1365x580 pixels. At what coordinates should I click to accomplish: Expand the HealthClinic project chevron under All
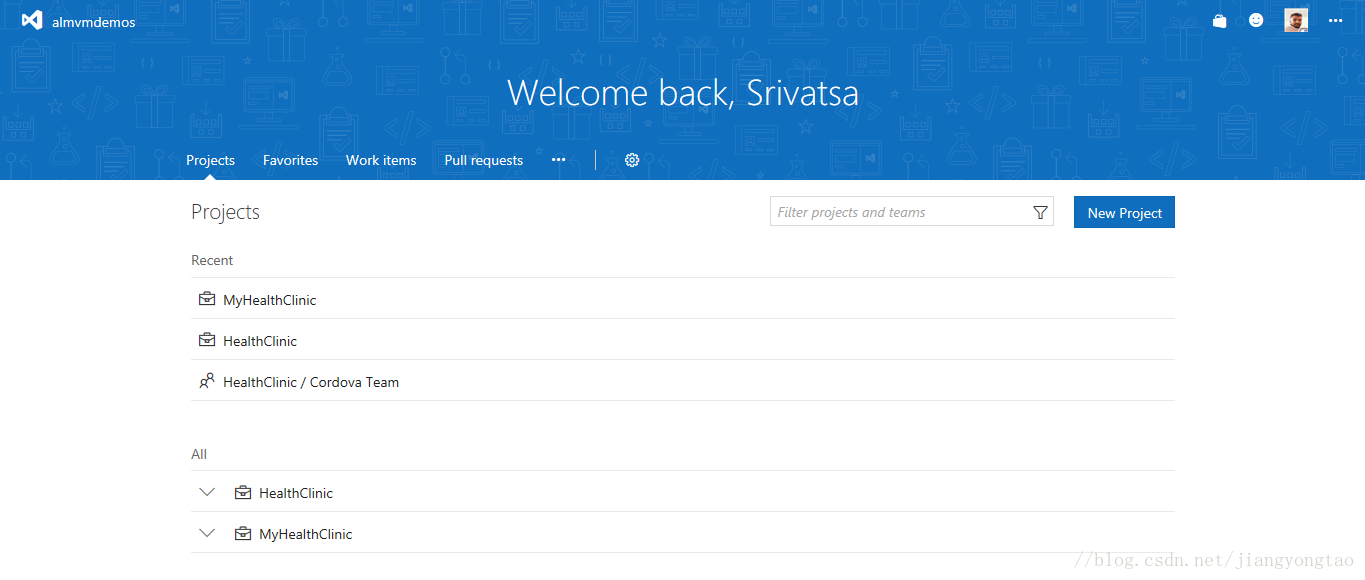tap(207, 492)
